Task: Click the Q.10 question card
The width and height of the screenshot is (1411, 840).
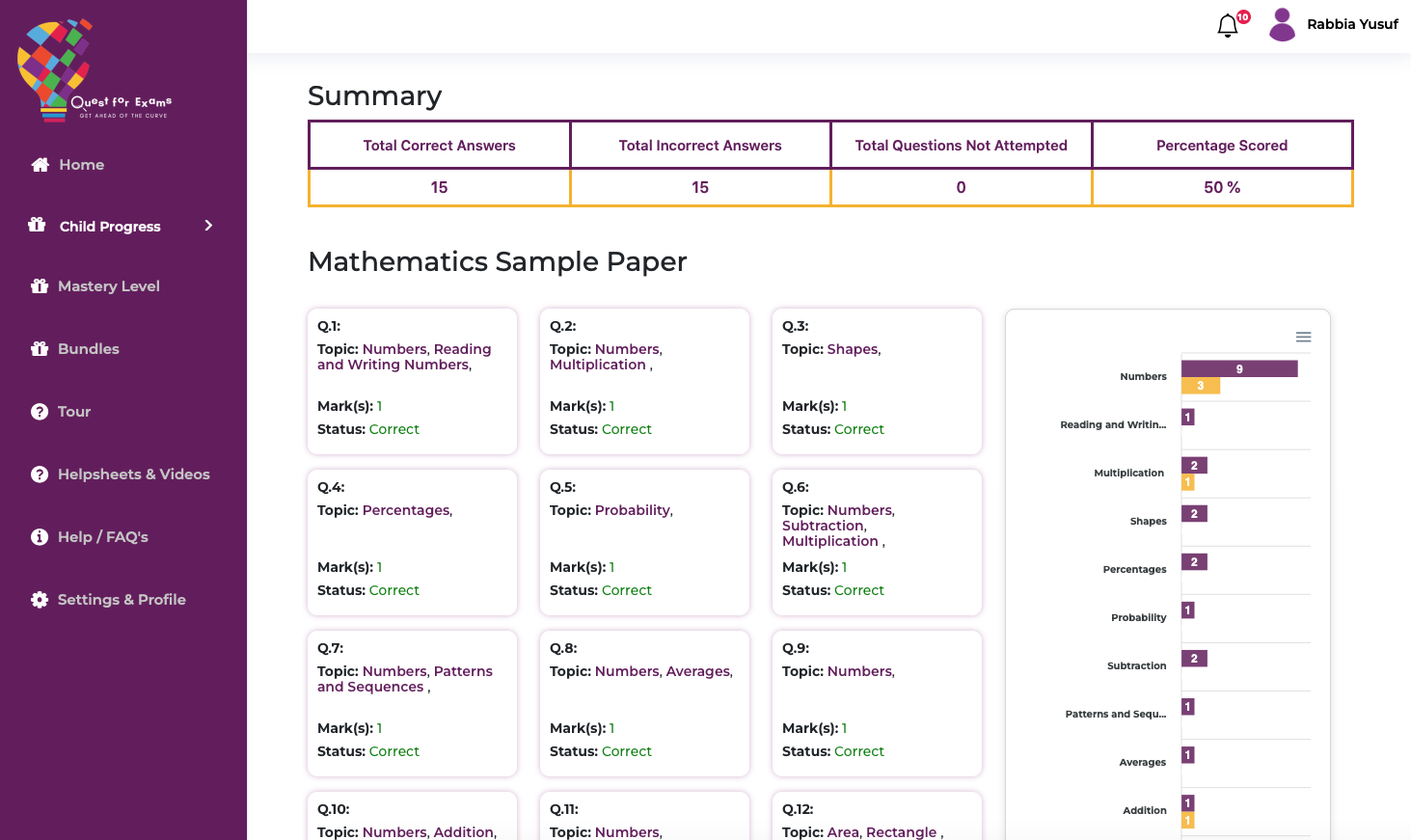Action: [x=412, y=816]
